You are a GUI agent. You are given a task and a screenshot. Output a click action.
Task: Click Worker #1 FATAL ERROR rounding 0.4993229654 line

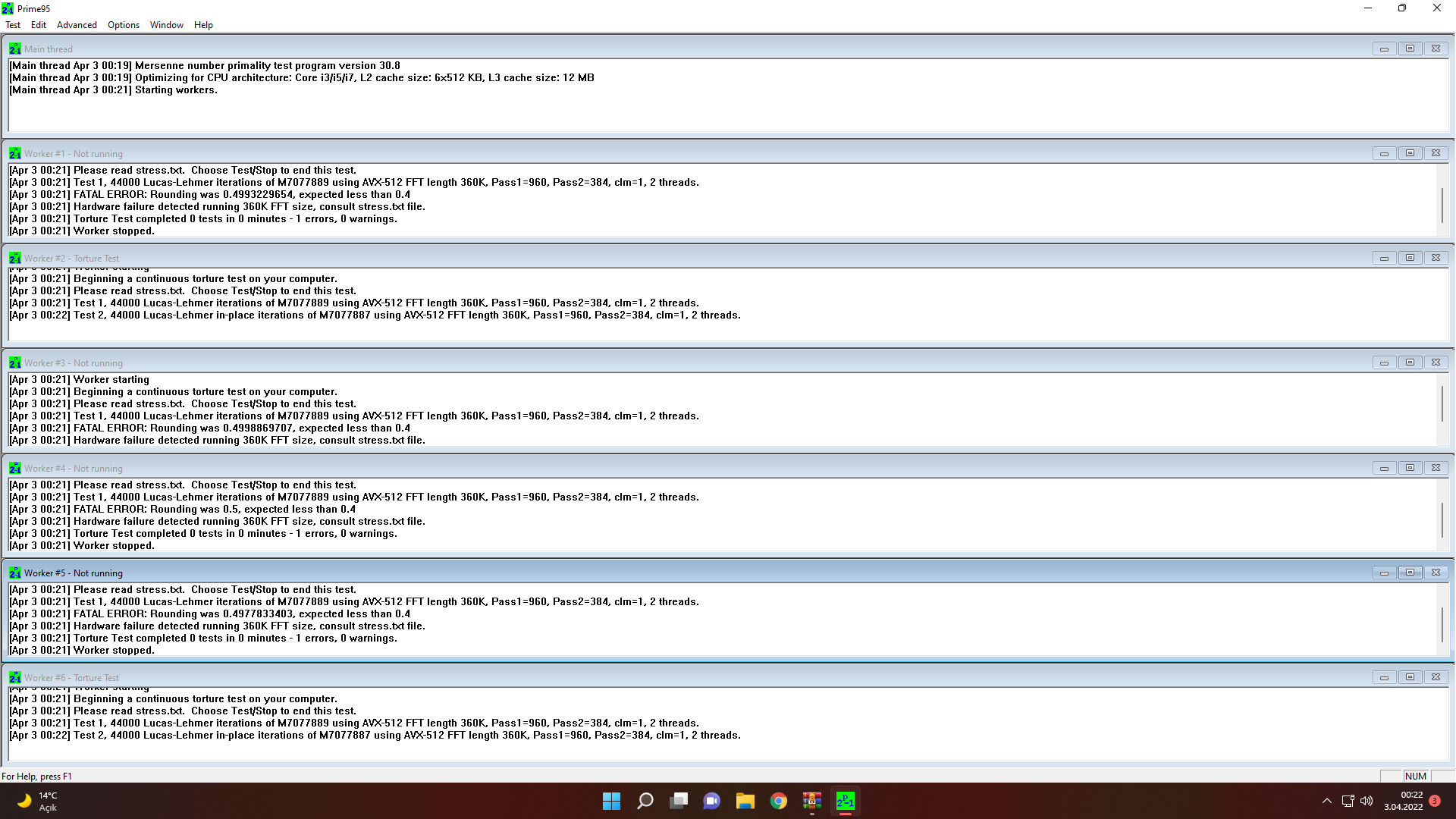pyautogui.click(x=210, y=195)
